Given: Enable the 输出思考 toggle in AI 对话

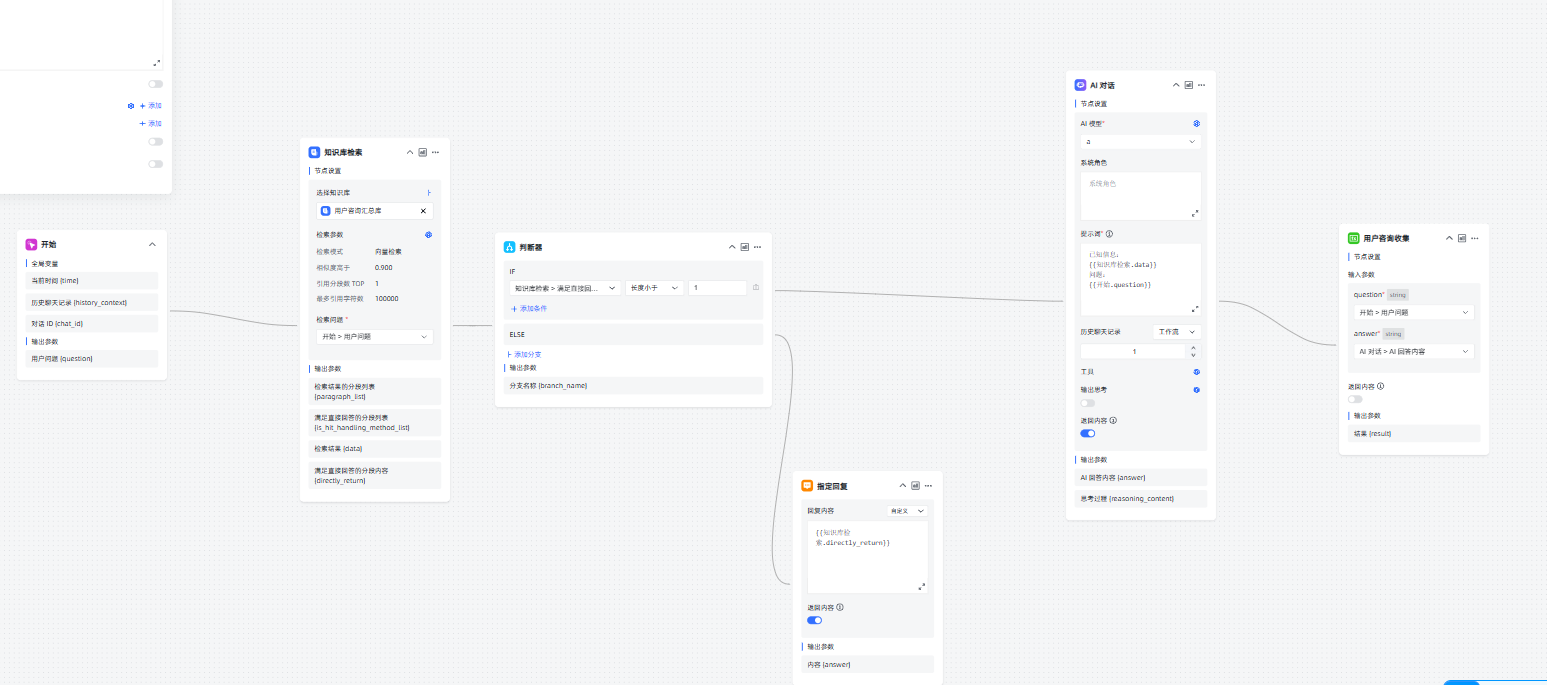Looking at the screenshot, I should (1087, 402).
